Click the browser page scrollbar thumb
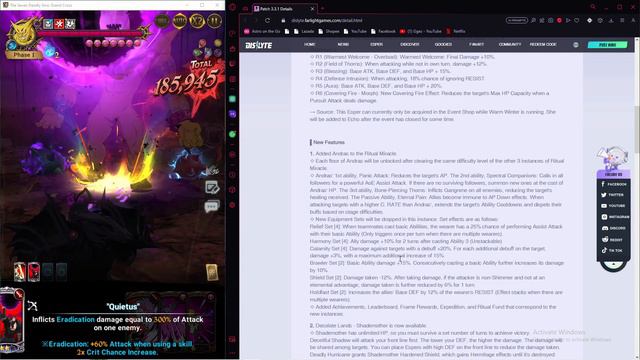This screenshot has height=360, width=640. click(637, 129)
